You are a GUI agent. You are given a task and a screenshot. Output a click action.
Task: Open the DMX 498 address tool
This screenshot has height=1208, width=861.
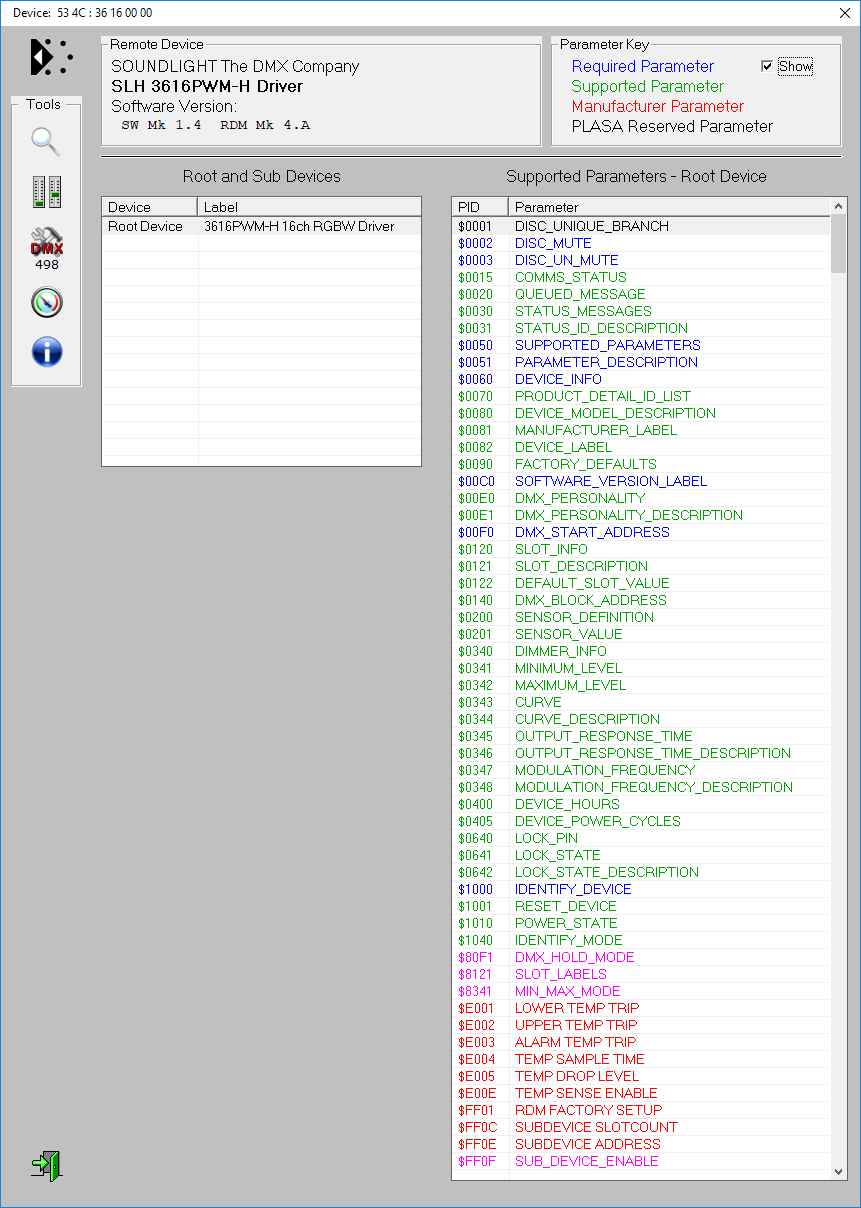[x=47, y=247]
